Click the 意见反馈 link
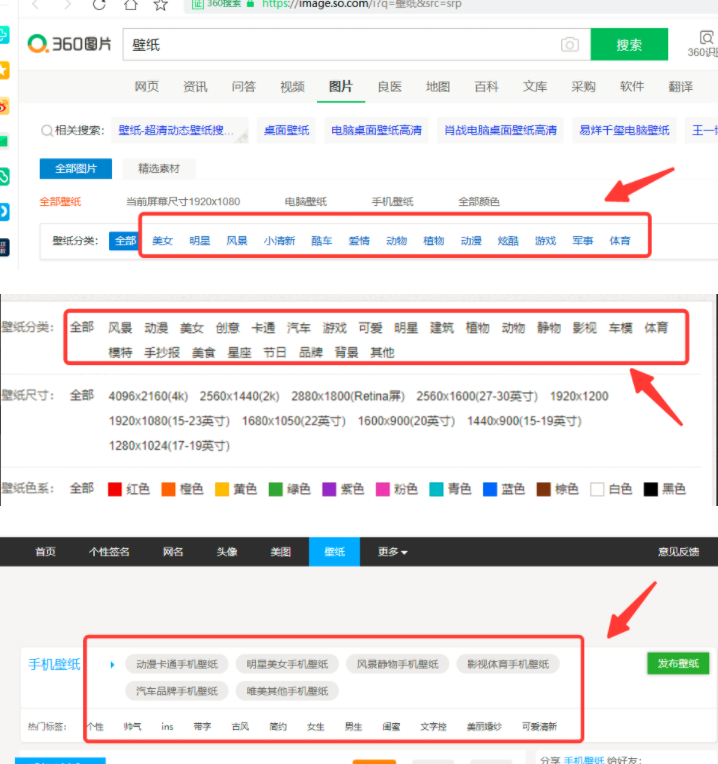The width and height of the screenshot is (718, 764). pyautogui.click(x=679, y=552)
